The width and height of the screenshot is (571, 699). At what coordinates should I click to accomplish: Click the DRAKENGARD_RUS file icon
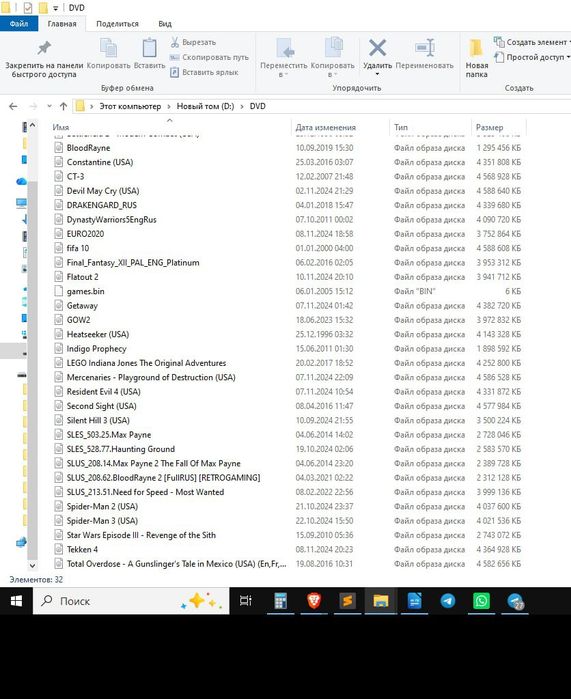(58, 205)
